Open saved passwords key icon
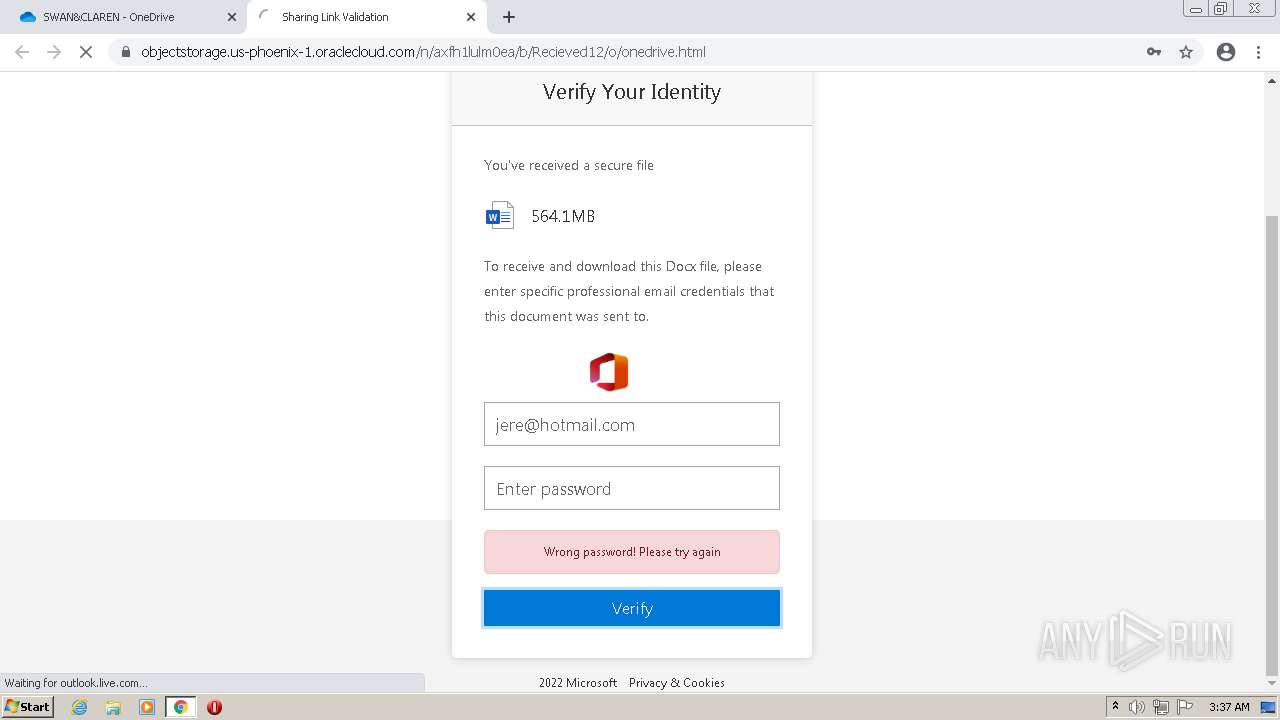 [1154, 52]
